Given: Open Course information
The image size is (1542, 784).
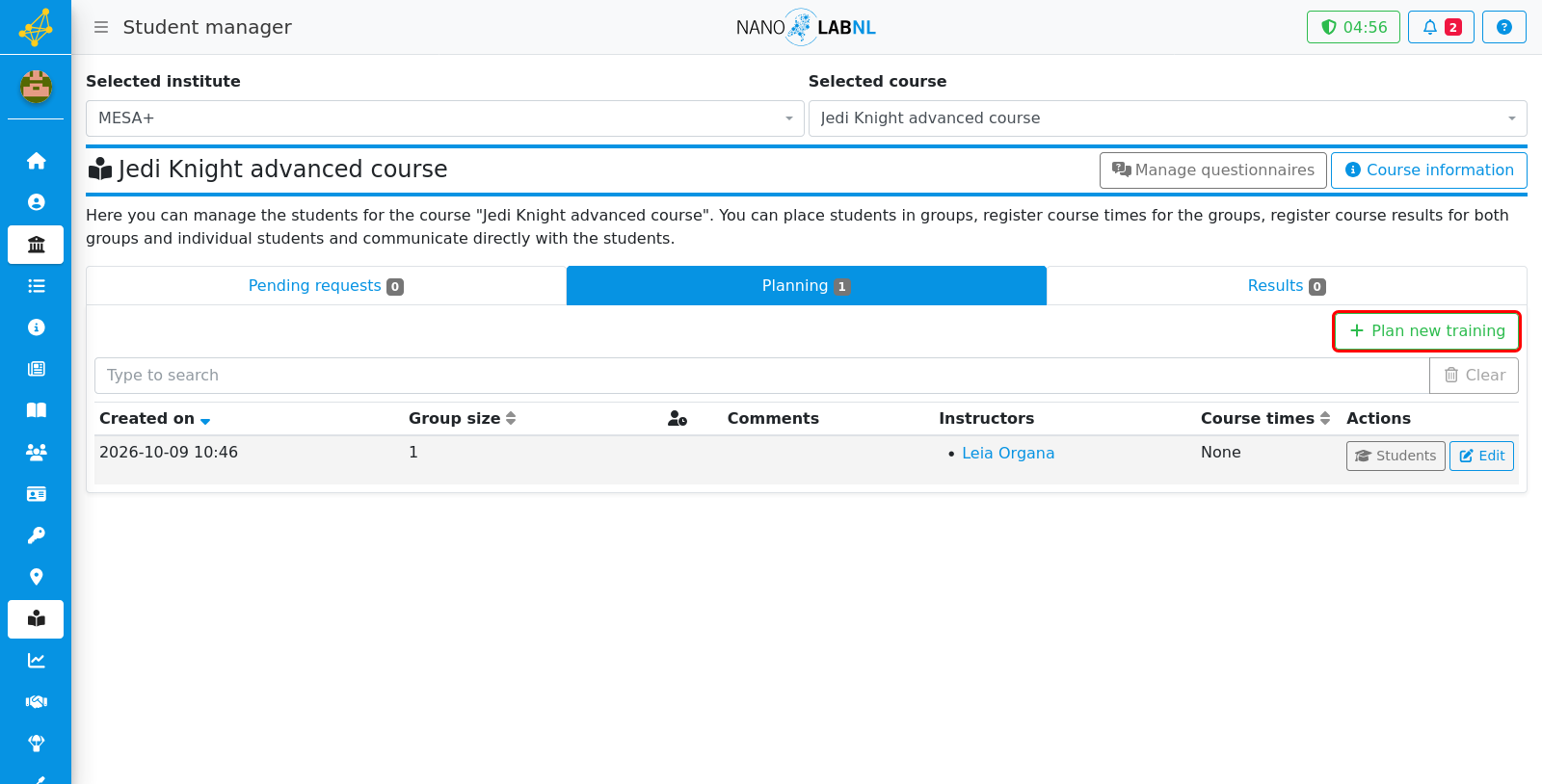Looking at the screenshot, I should click(1429, 170).
